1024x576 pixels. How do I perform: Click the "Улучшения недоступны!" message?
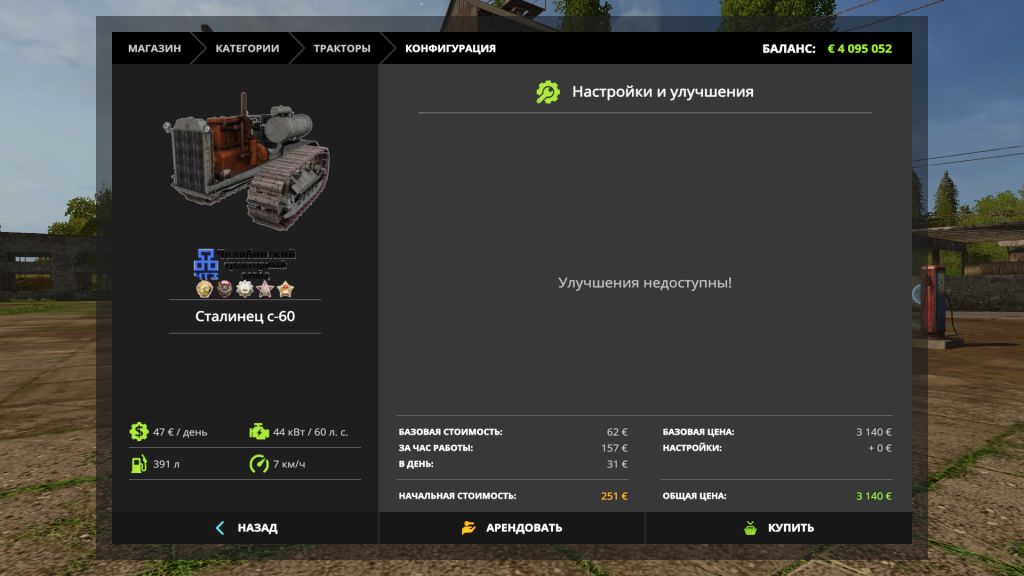click(x=644, y=283)
